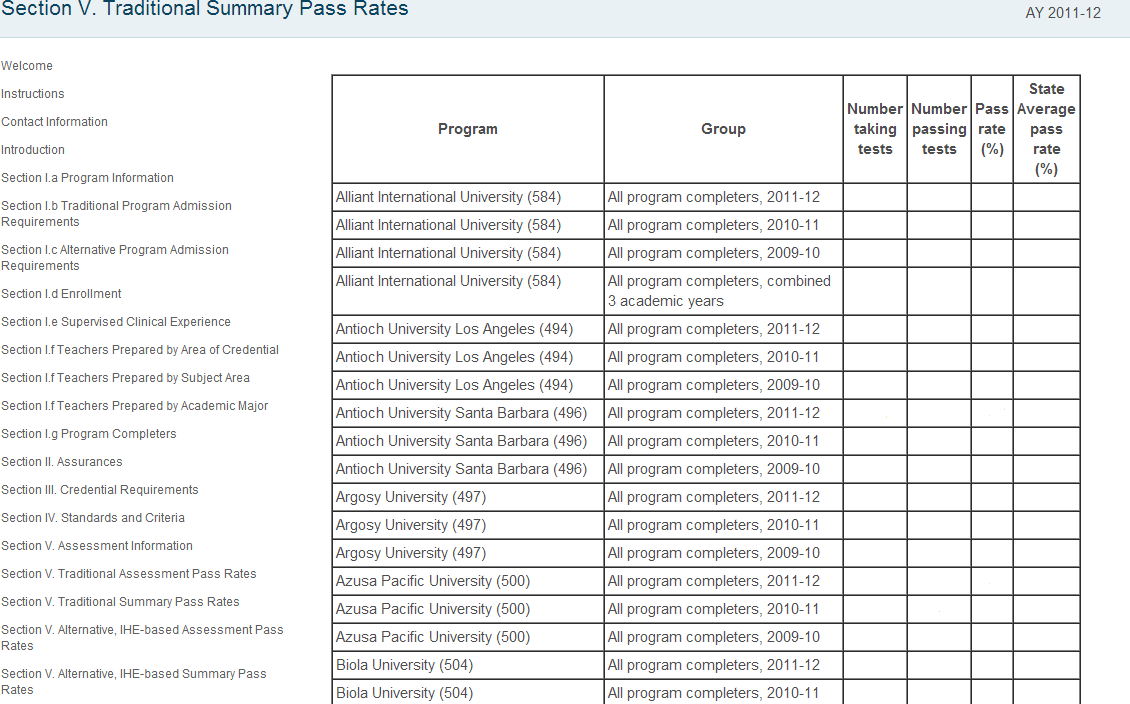Image resolution: width=1130 pixels, height=704 pixels.
Task: Open Section I.b Traditional Program Admission Requirements
Action: pyautogui.click(x=116, y=214)
